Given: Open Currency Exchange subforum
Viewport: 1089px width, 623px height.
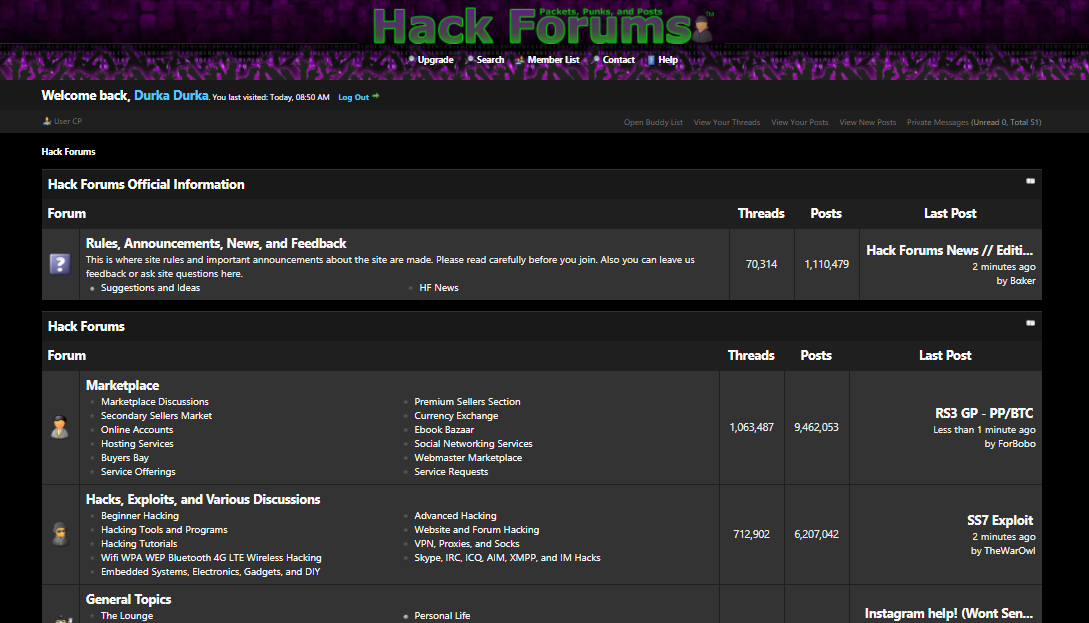Looking at the screenshot, I should tap(456, 415).
